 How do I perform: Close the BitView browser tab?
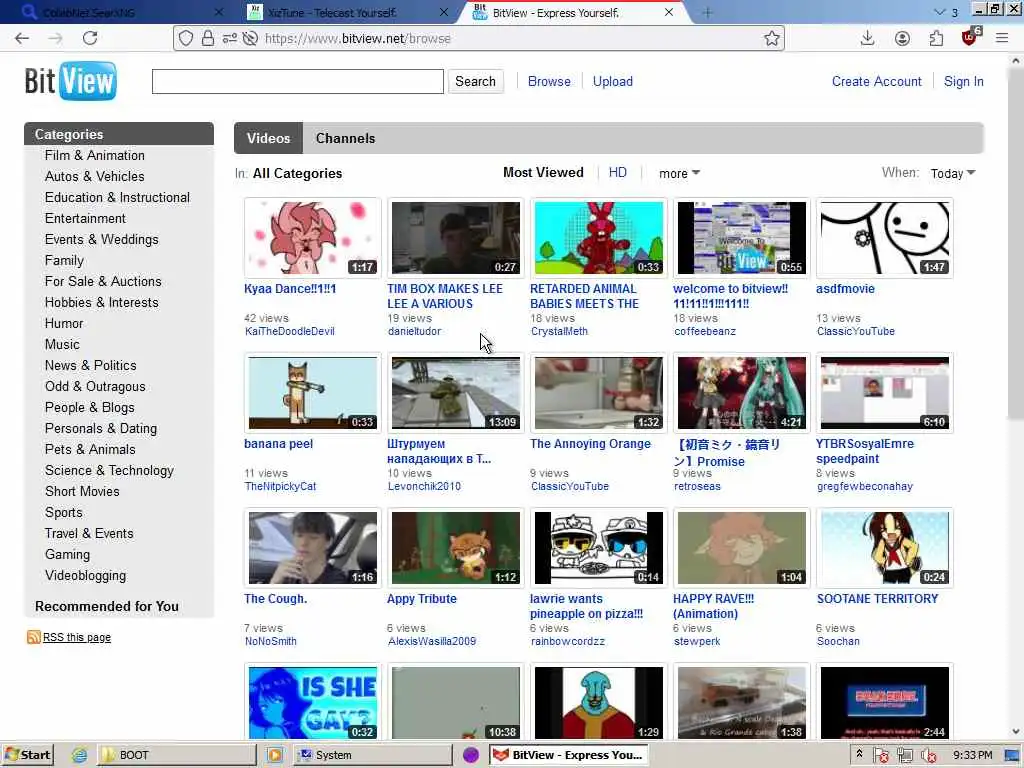(x=669, y=12)
